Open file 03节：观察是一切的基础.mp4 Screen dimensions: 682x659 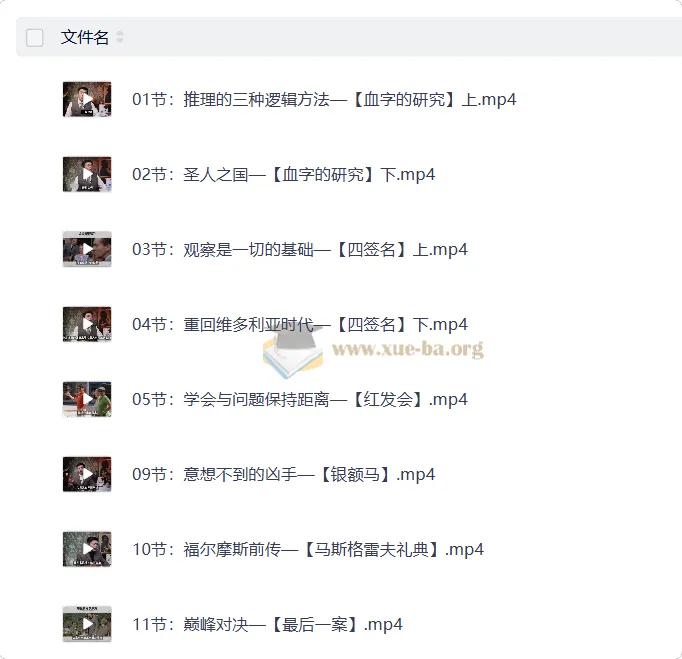pyautogui.click(x=300, y=249)
